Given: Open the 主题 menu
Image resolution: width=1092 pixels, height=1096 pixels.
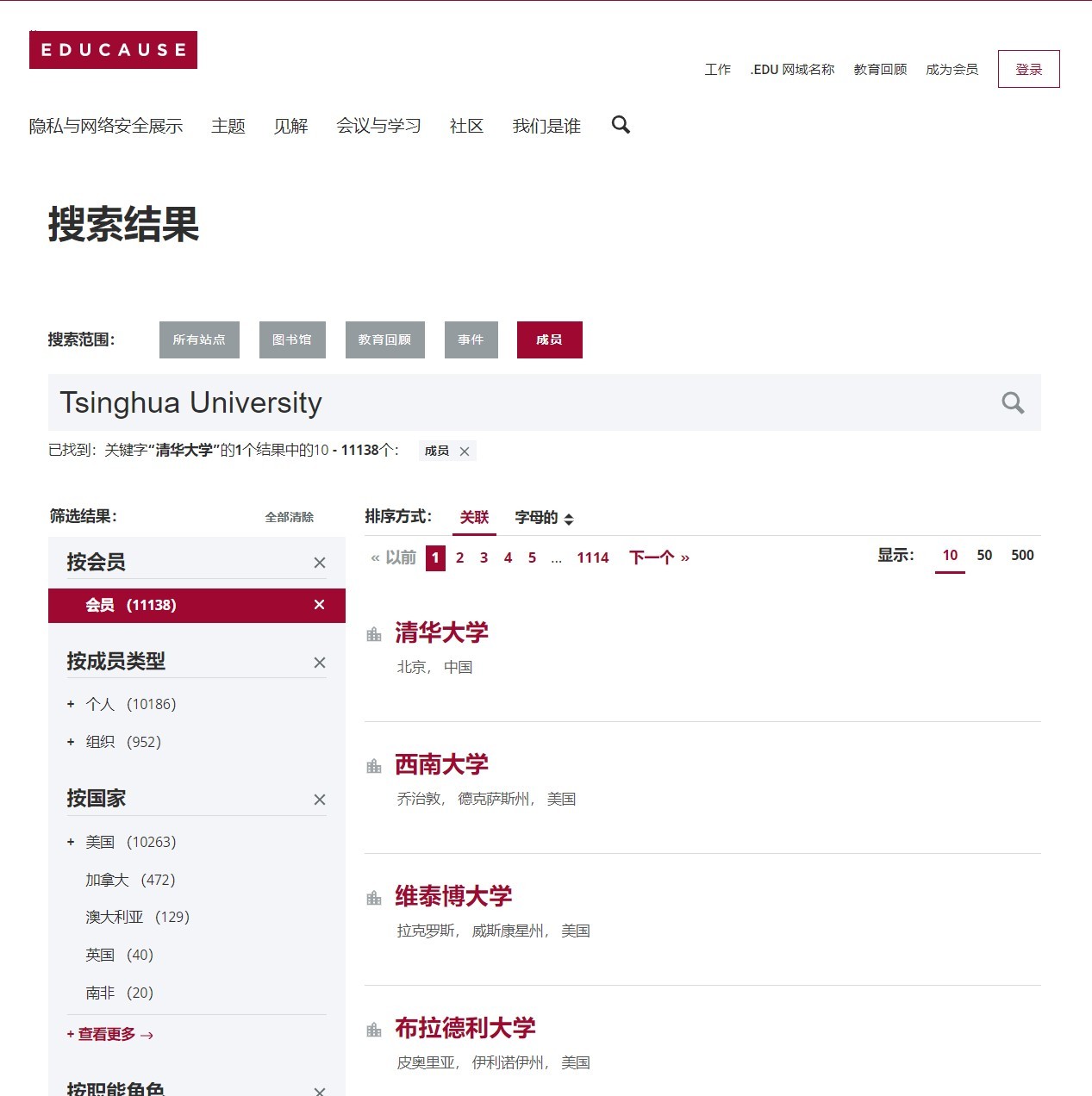Looking at the screenshot, I should 228,126.
